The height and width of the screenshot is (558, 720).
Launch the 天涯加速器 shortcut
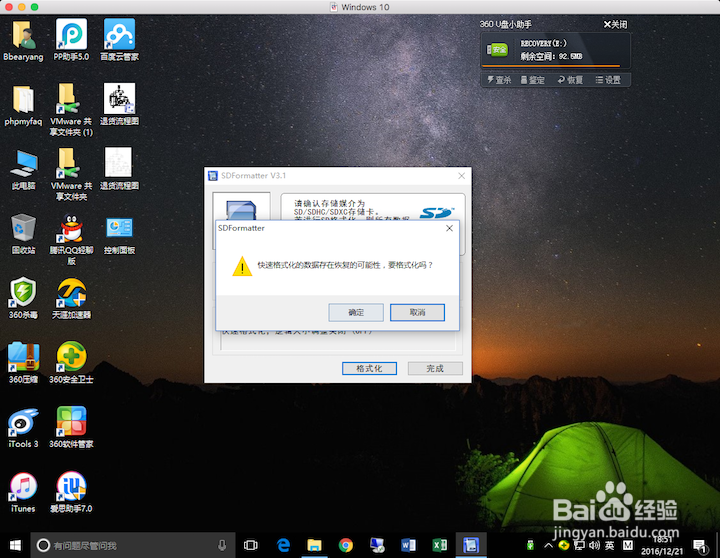(71, 299)
